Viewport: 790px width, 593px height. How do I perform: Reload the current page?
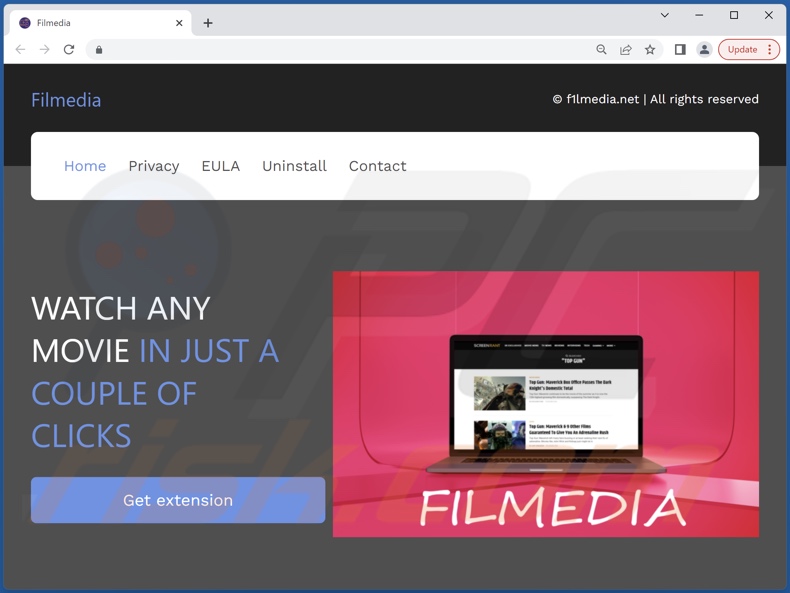(69, 50)
